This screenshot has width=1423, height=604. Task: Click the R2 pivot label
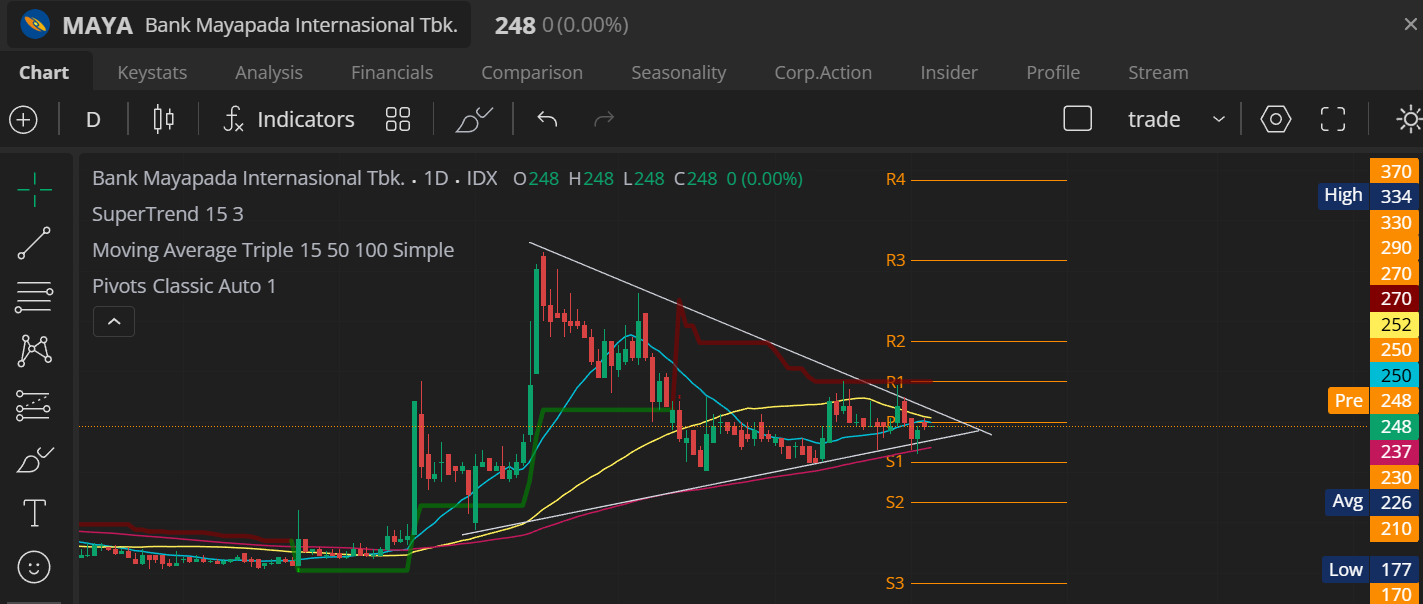point(895,341)
